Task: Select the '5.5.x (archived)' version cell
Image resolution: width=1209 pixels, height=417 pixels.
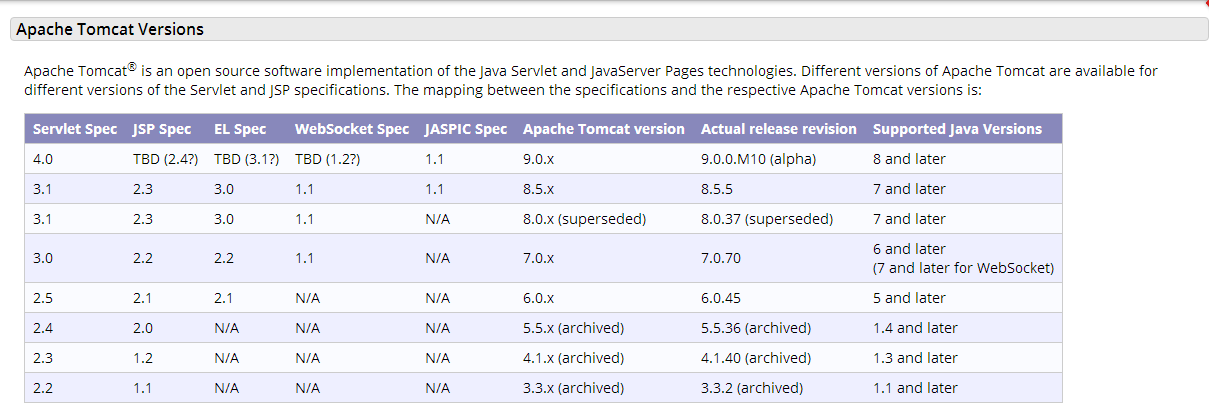Action: click(574, 328)
